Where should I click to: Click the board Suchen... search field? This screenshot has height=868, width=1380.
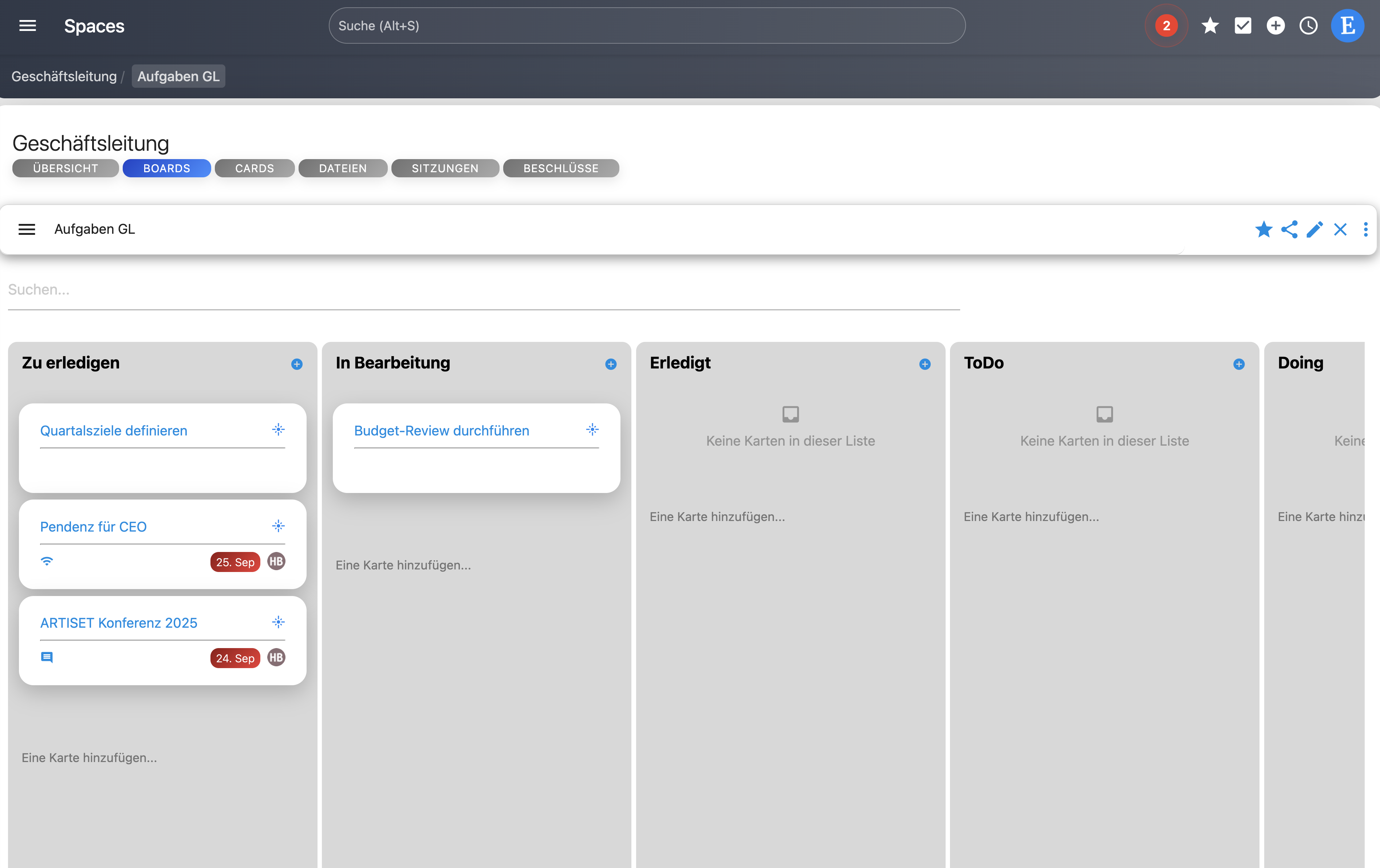click(483, 290)
